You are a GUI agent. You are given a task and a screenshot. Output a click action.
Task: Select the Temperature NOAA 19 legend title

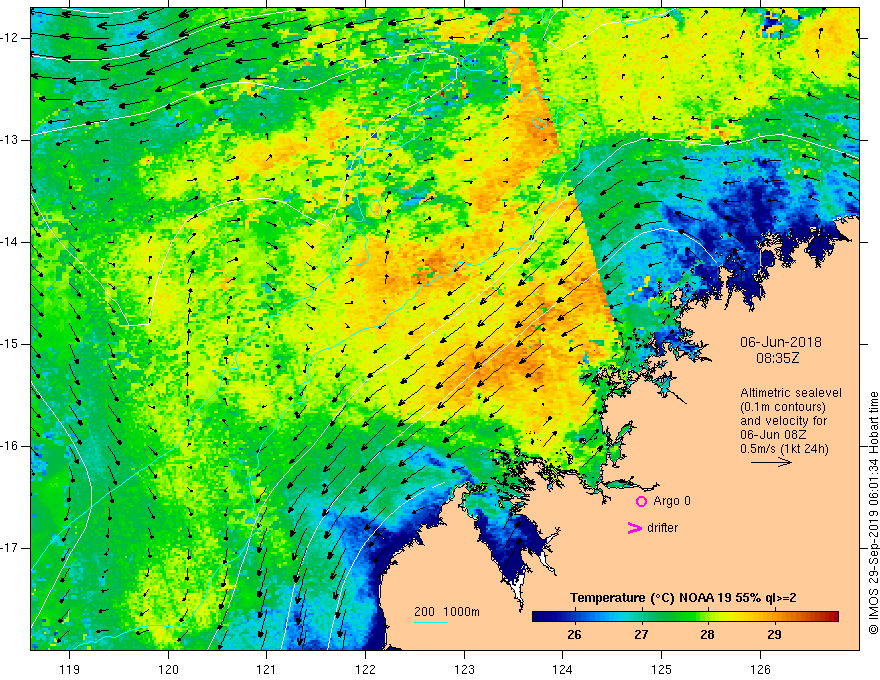coord(683,598)
